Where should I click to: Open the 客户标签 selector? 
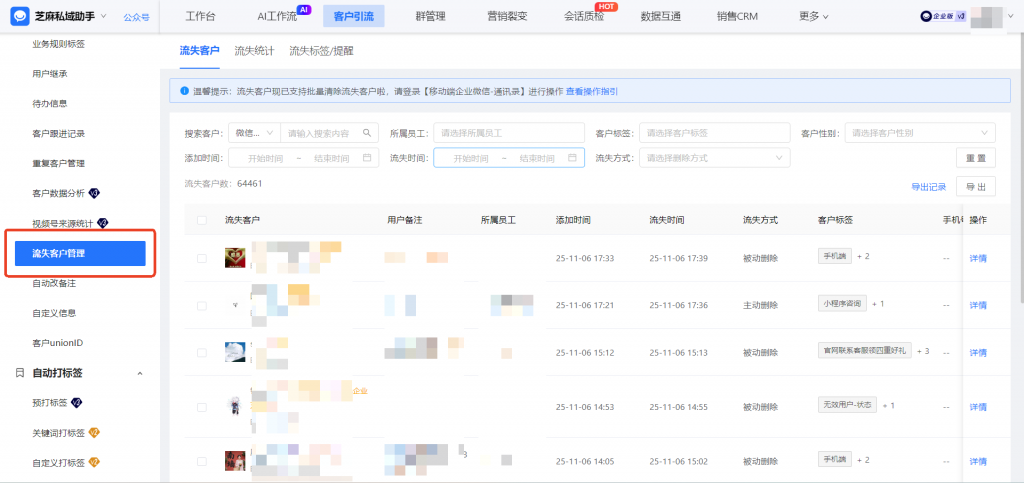pyautogui.click(x=714, y=132)
